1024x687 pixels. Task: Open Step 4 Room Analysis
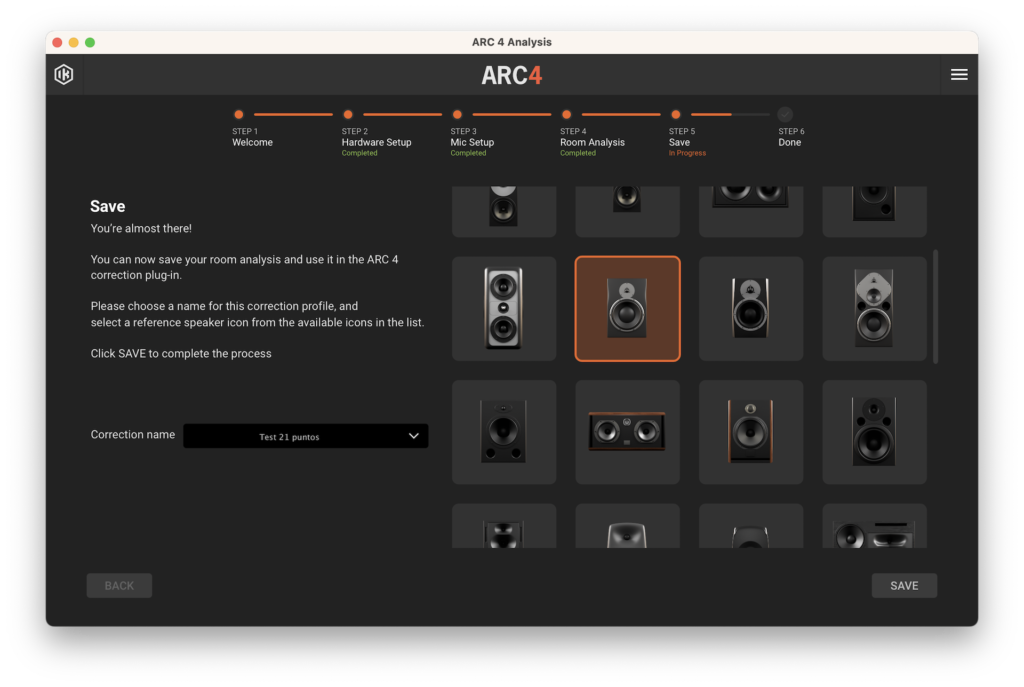click(x=566, y=115)
